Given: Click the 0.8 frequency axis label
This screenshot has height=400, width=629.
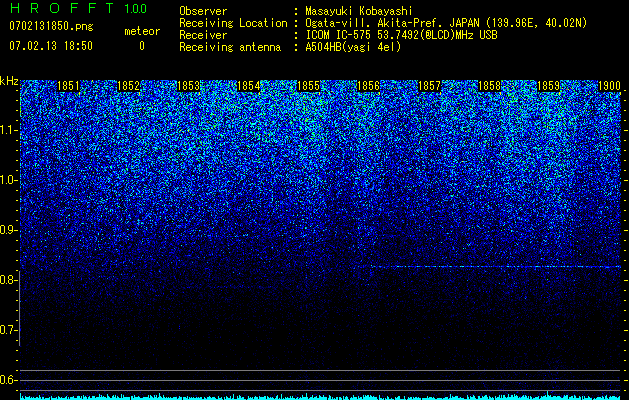Looking at the screenshot, I should click(x=8, y=280).
